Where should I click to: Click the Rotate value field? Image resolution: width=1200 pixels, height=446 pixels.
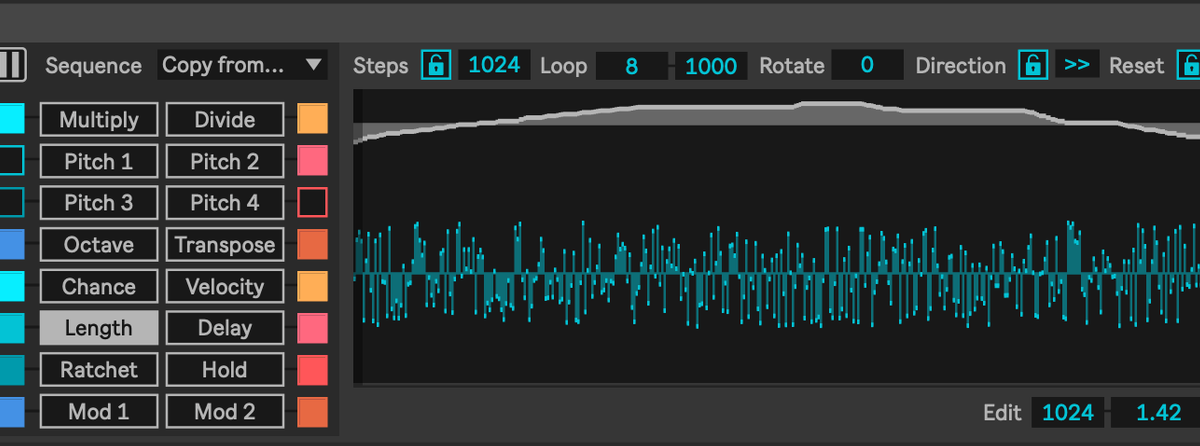pos(866,65)
